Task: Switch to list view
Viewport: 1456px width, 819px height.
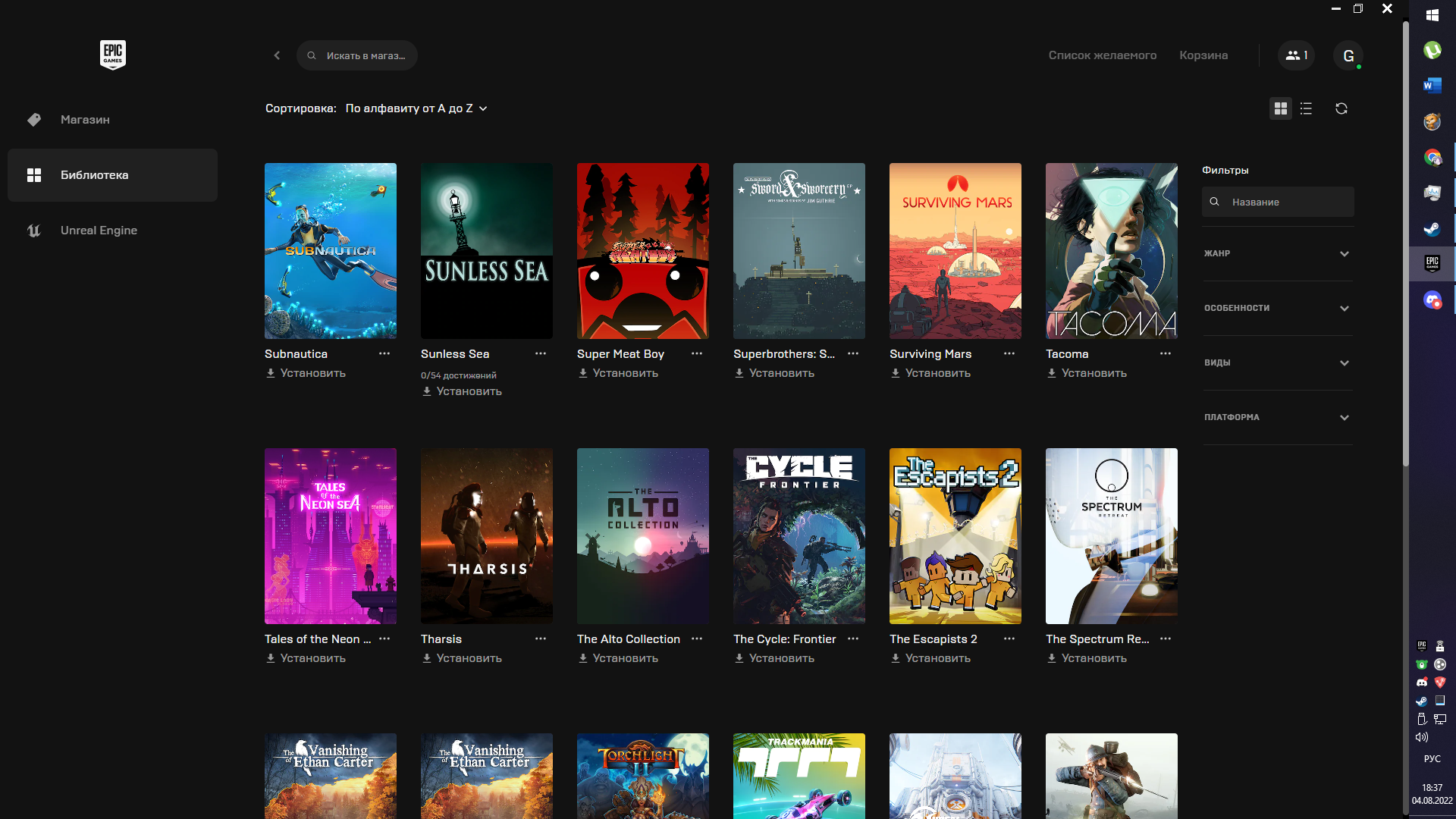Action: coord(1306,108)
